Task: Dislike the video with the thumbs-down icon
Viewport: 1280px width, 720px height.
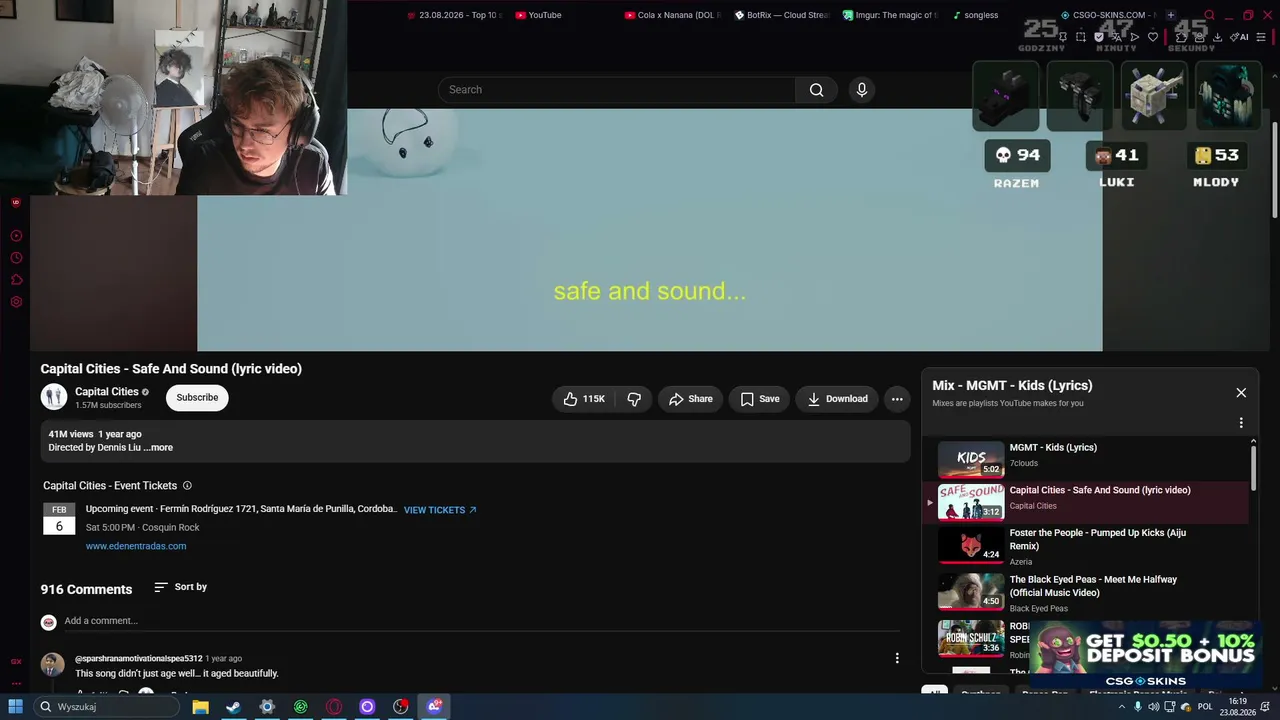Action: [634, 399]
